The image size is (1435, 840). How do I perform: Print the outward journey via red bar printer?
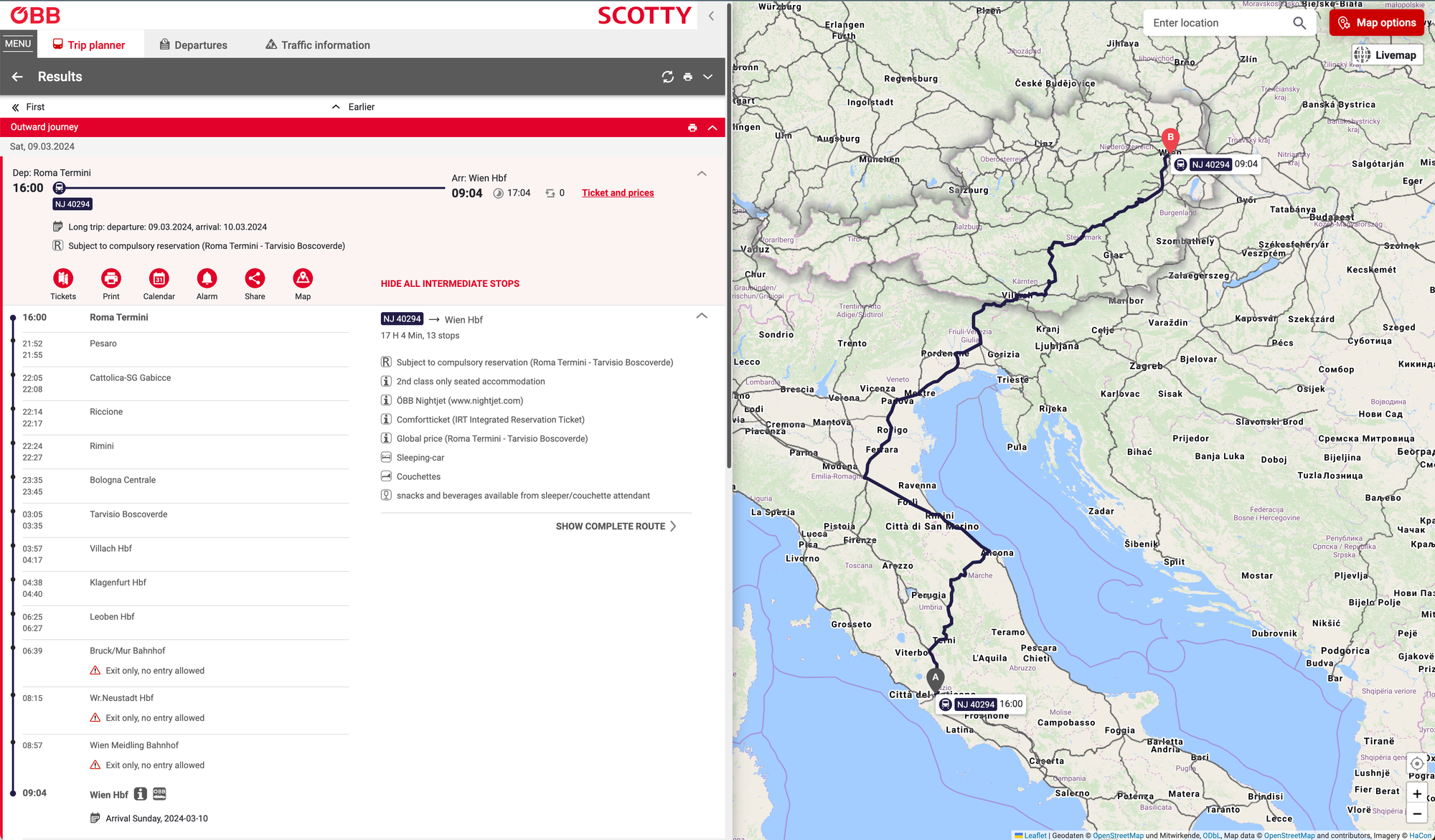click(692, 128)
